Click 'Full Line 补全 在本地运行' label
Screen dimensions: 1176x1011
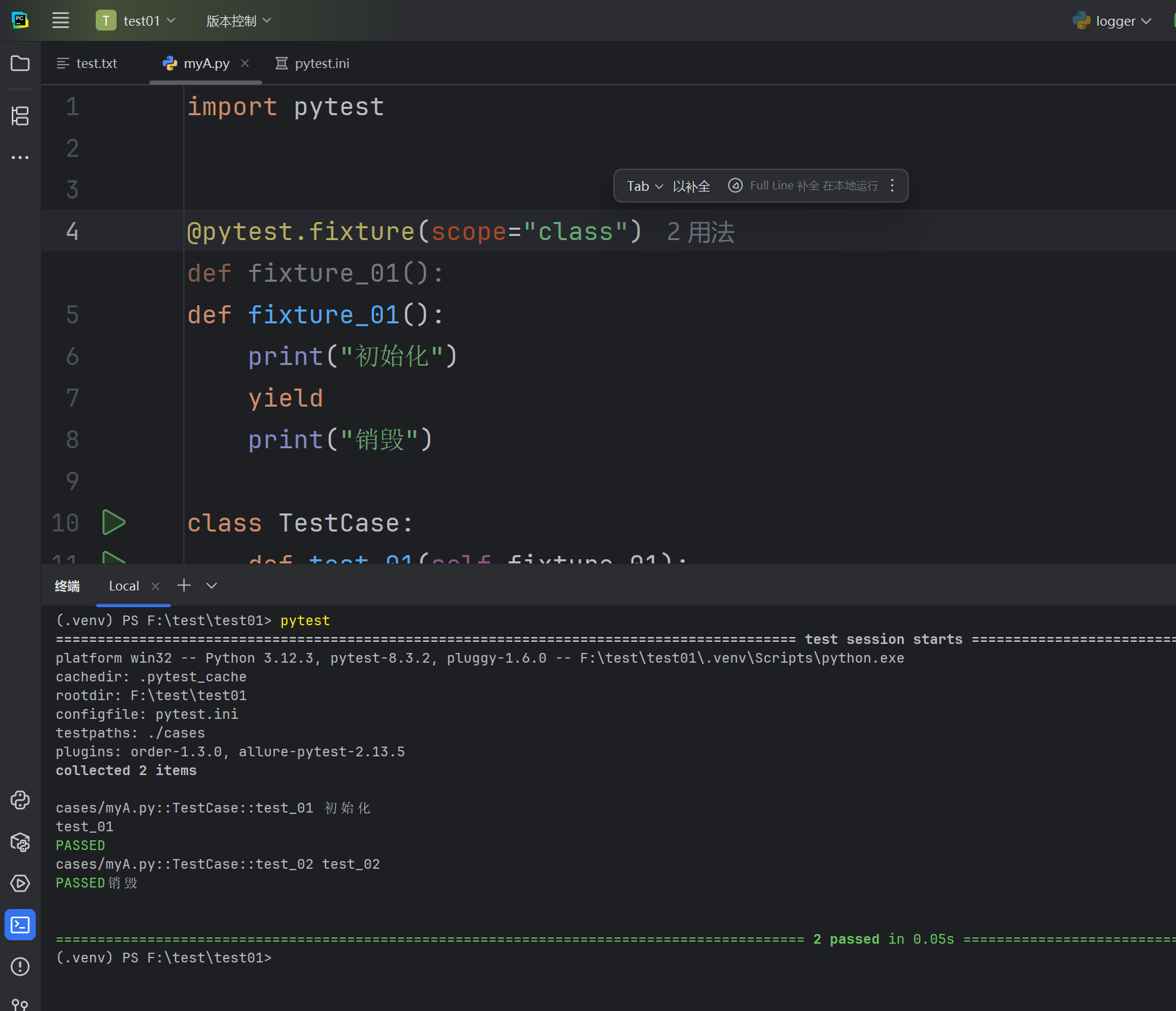point(814,186)
